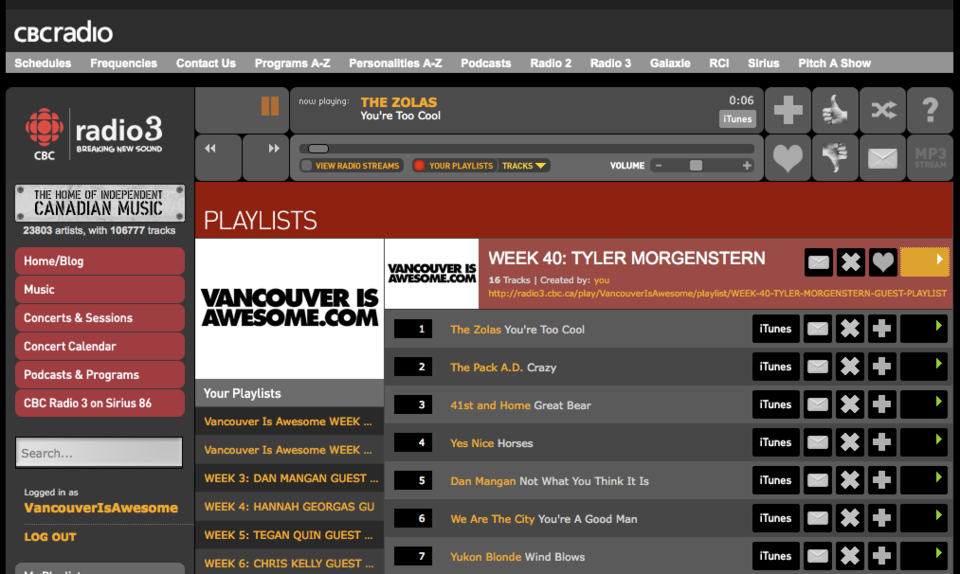960x574 pixels.
Task: Decrease volume with the minus button
Action: coord(659,165)
